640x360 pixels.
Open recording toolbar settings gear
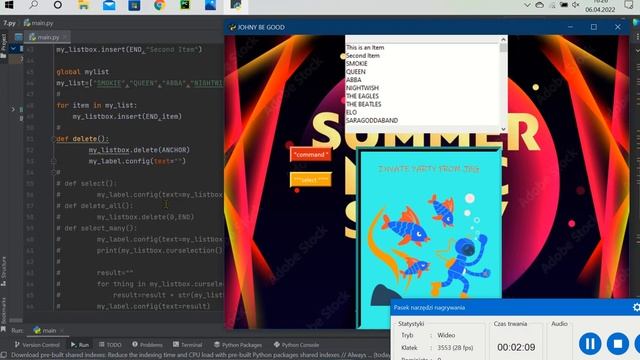[x=636, y=307]
